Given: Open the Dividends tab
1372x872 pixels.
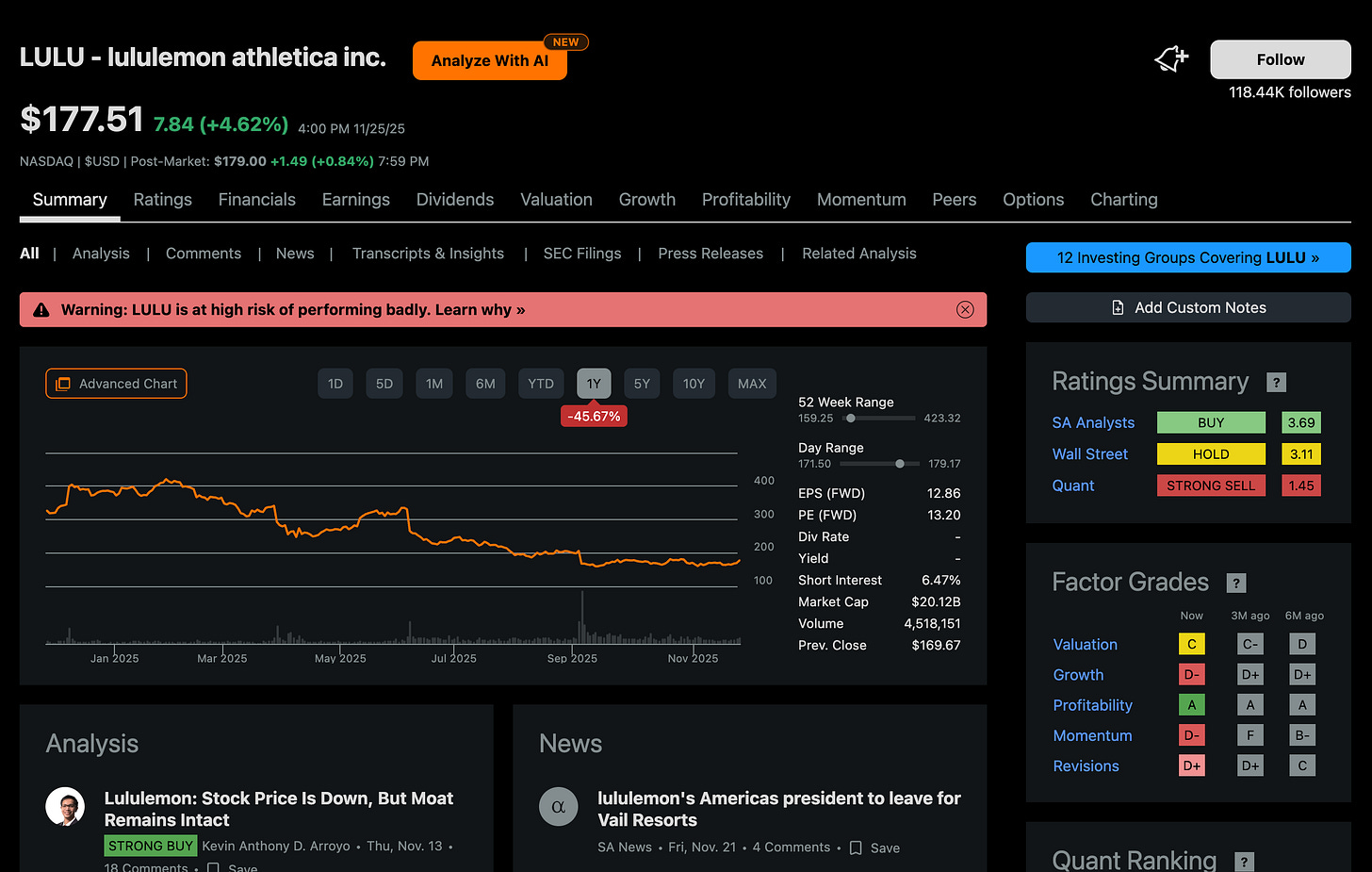Looking at the screenshot, I should (455, 200).
